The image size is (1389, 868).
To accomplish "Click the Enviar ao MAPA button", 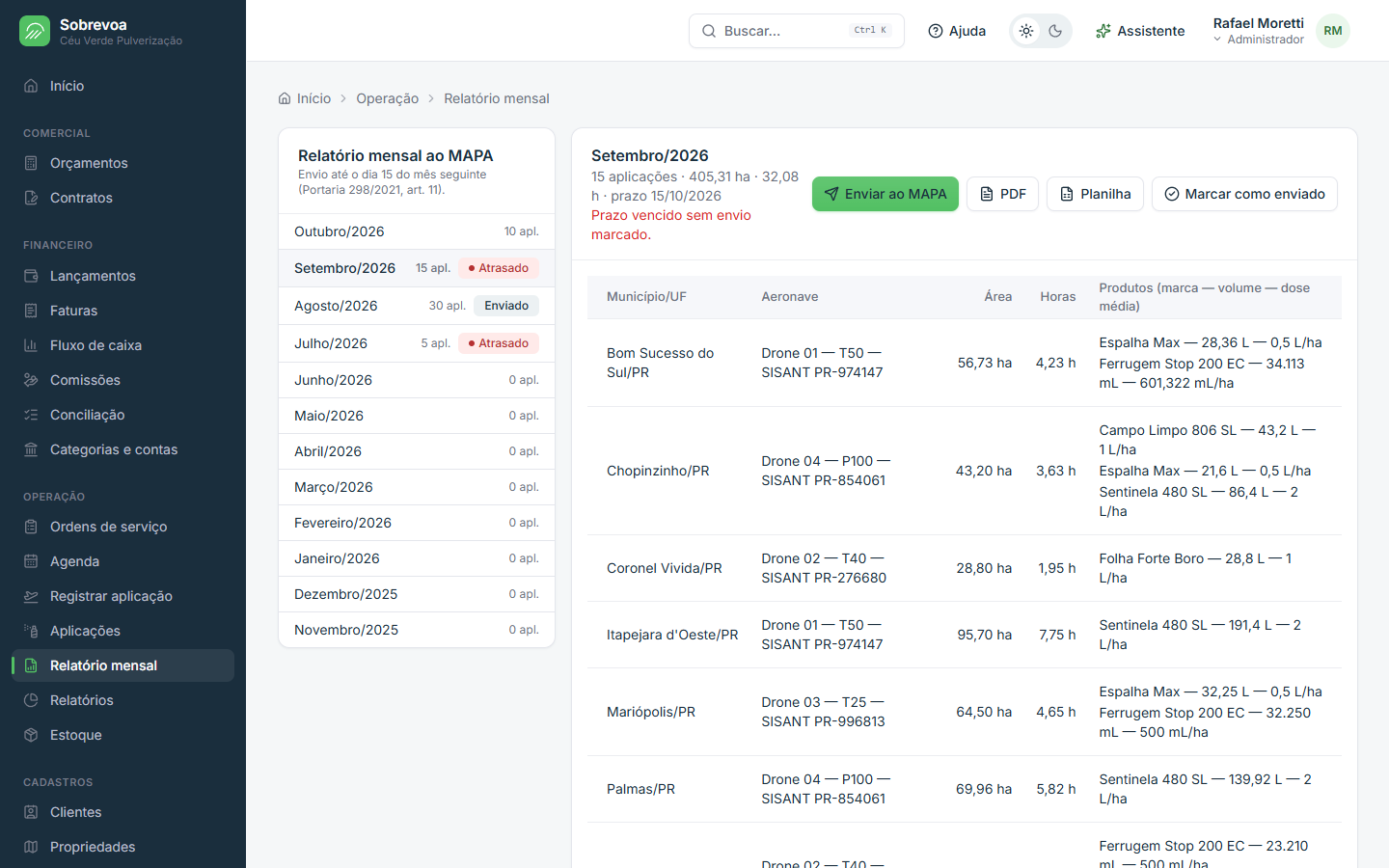I will click(885, 194).
